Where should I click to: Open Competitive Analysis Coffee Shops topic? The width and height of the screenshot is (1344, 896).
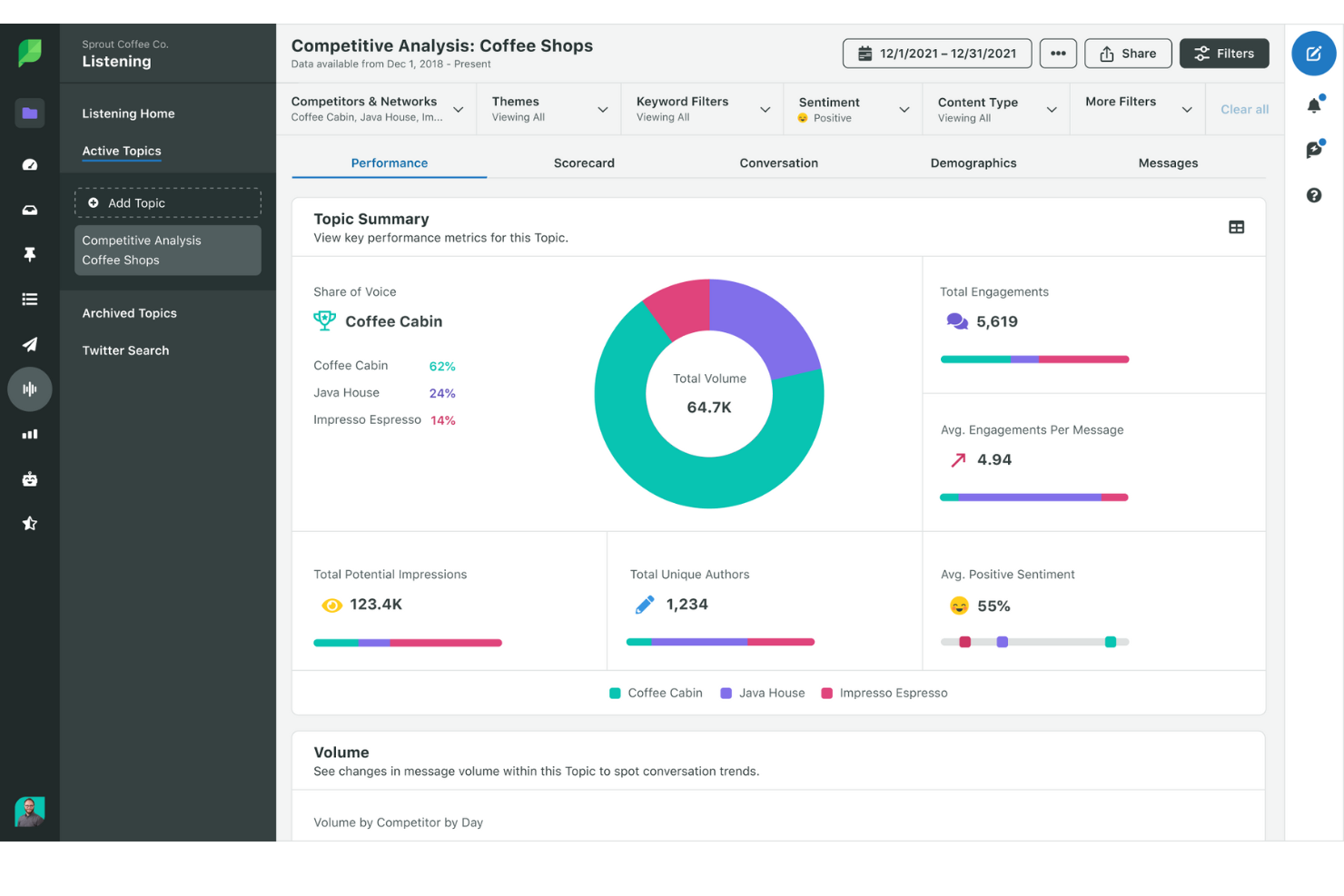click(x=168, y=250)
